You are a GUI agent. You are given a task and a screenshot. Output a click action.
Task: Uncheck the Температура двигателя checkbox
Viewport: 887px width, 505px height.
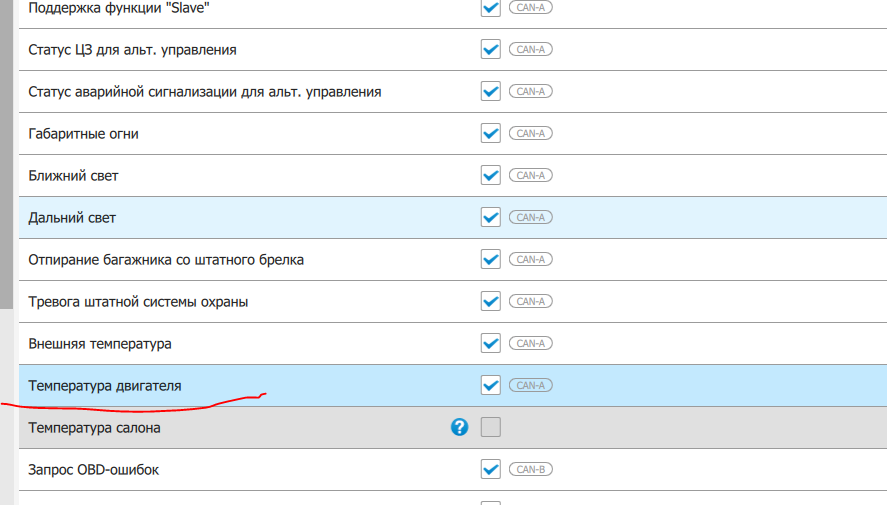tap(490, 385)
